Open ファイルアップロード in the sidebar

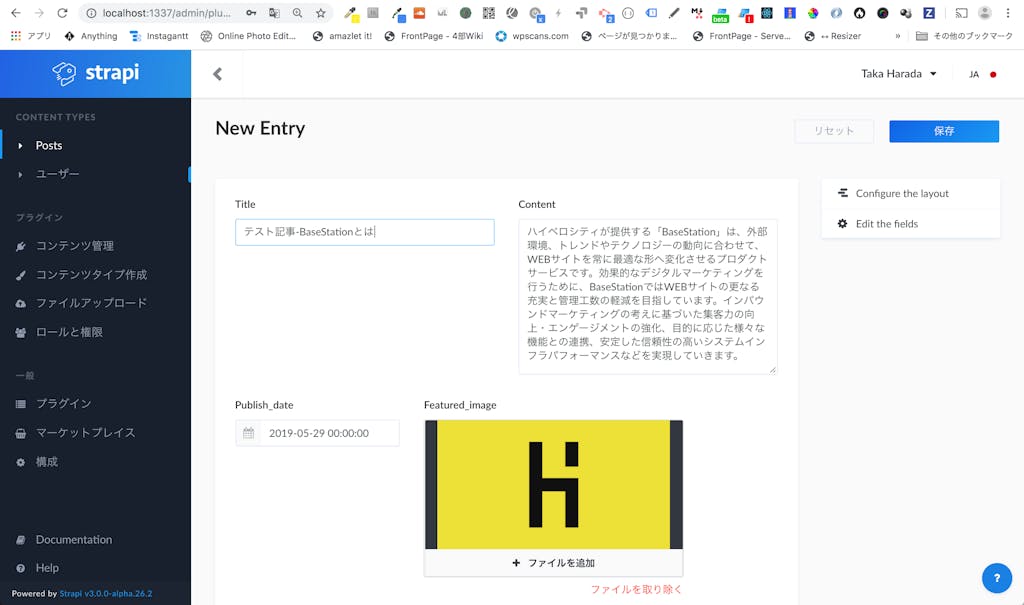91,303
